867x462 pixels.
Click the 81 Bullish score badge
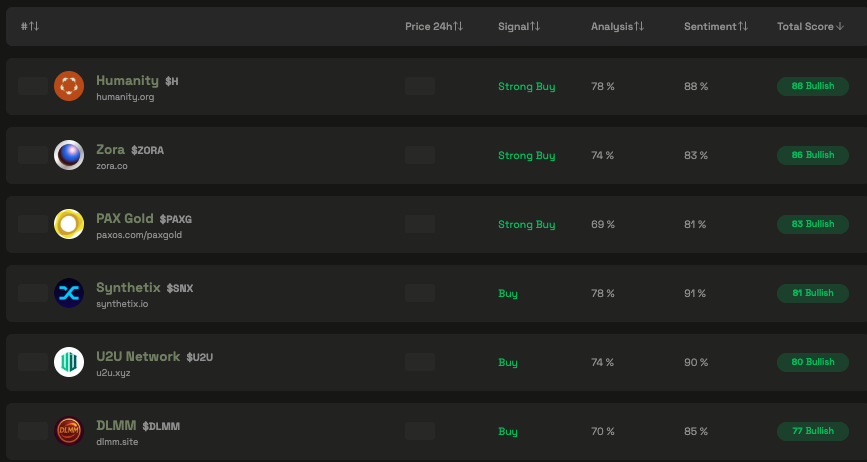(812, 293)
